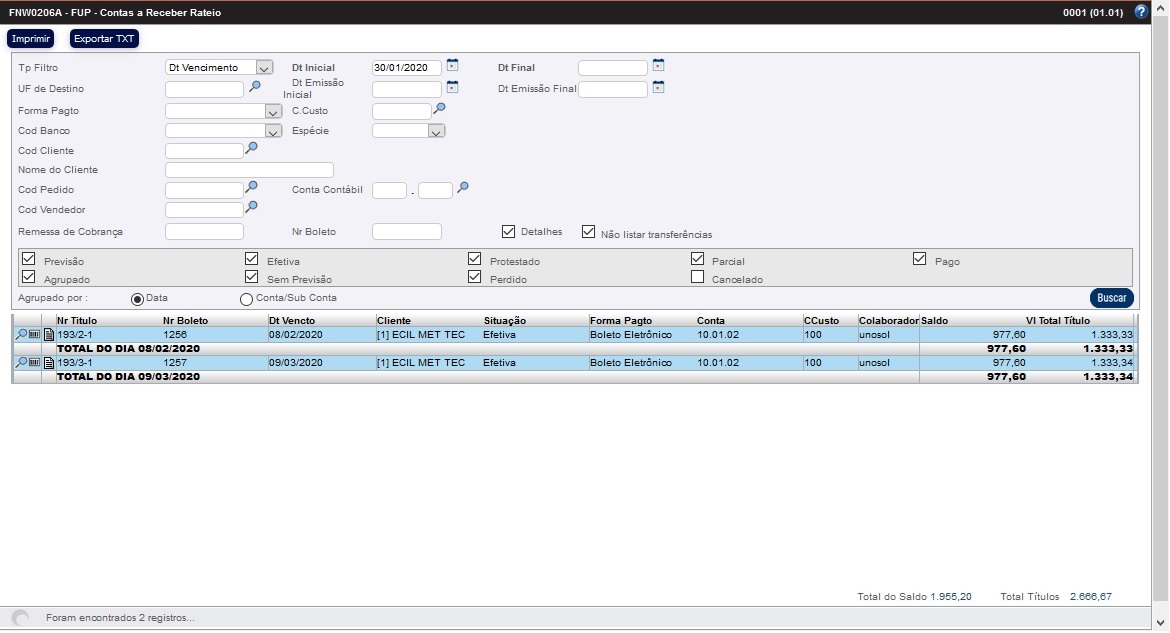1170x633 pixels.
Task: Open the Dt Inicial calendar picker
Action: point(452,66)
